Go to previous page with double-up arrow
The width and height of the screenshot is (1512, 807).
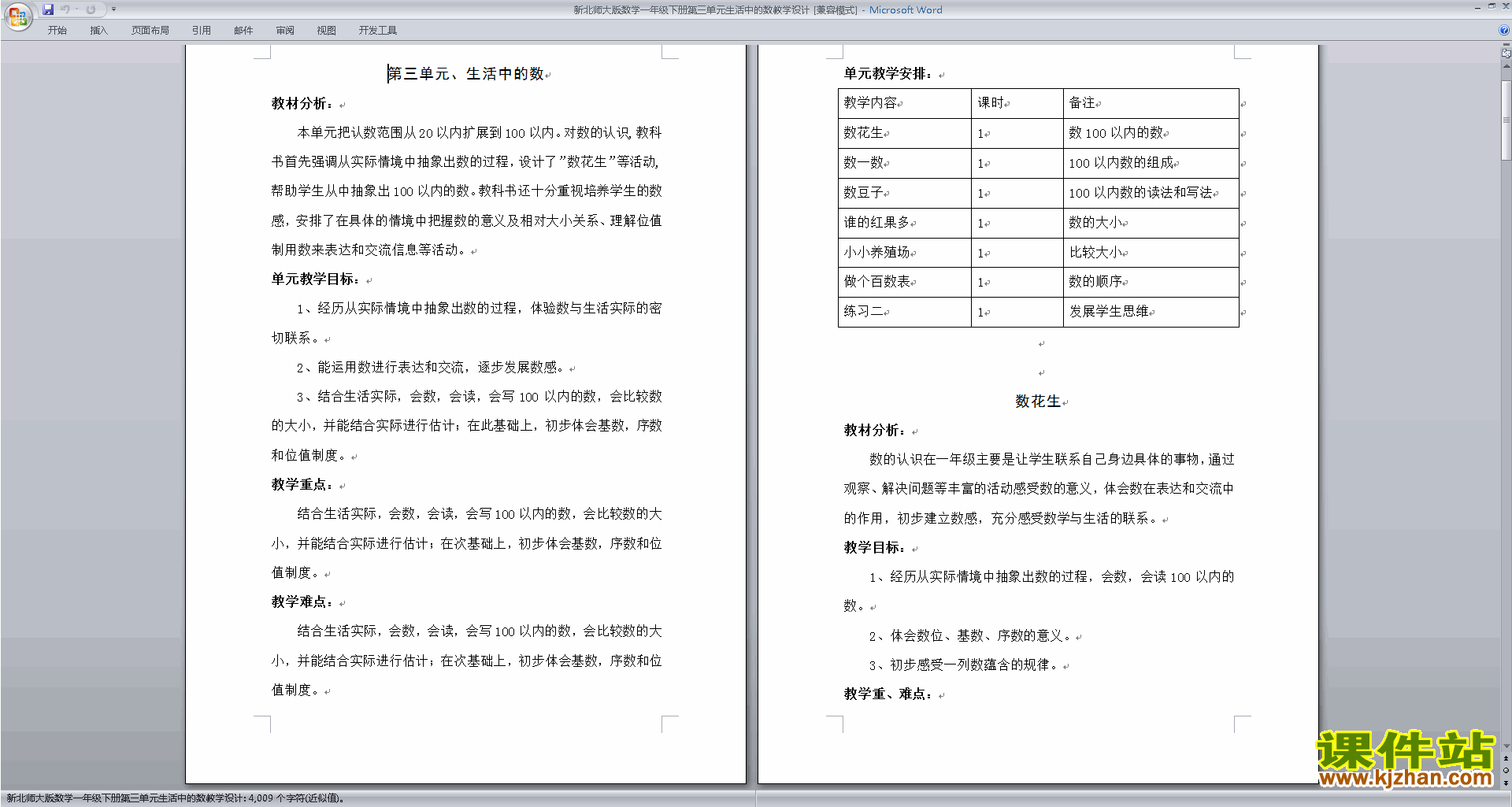1506,758
